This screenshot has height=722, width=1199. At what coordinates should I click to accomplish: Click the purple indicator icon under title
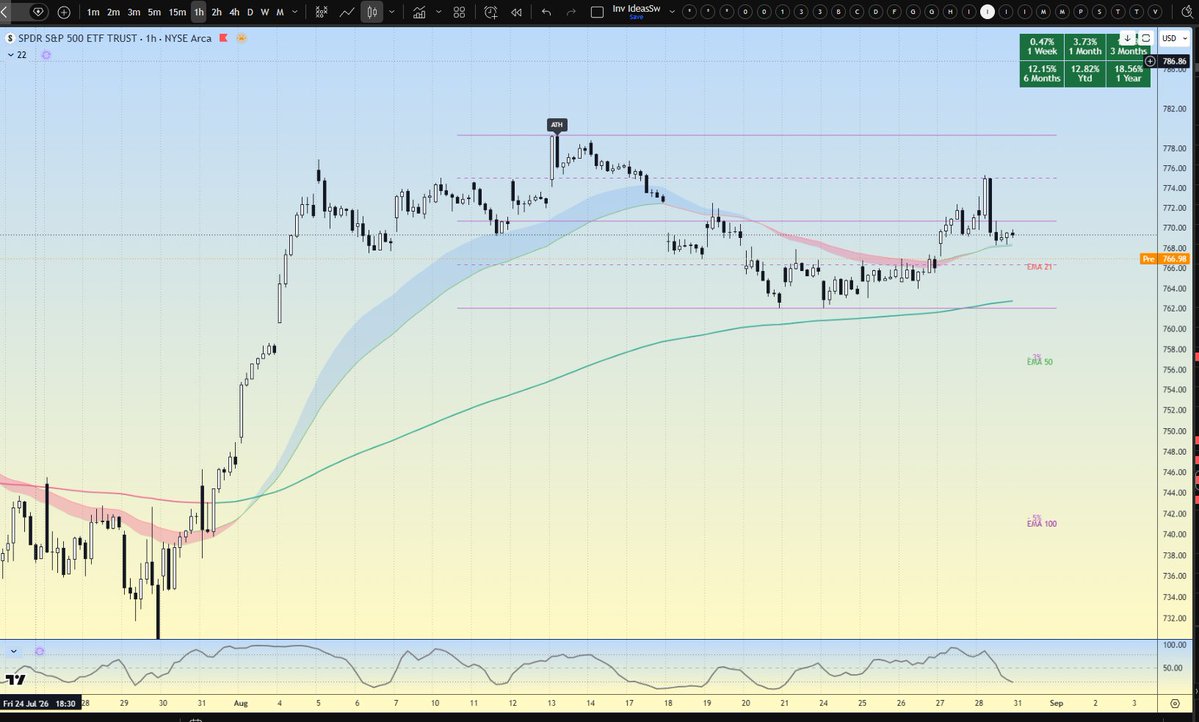click(x=46, y=55)
